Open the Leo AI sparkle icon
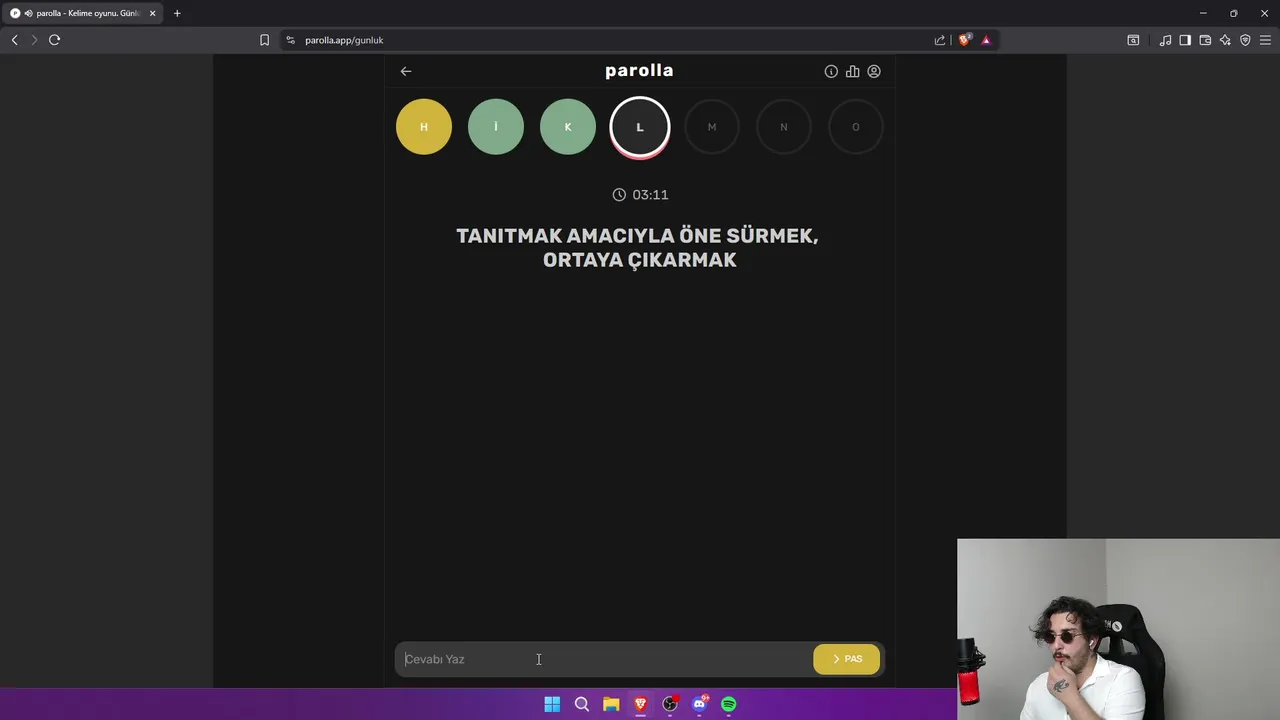 1225,40
